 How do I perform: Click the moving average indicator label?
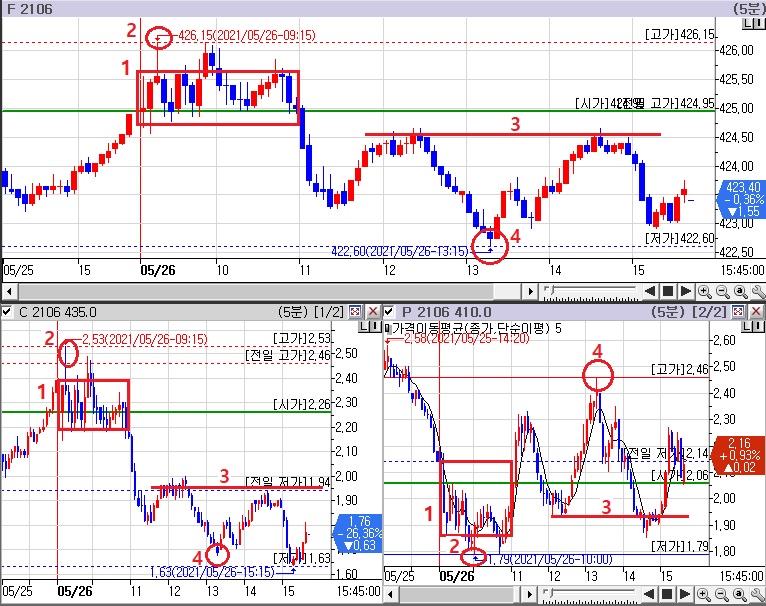point(477,328)
